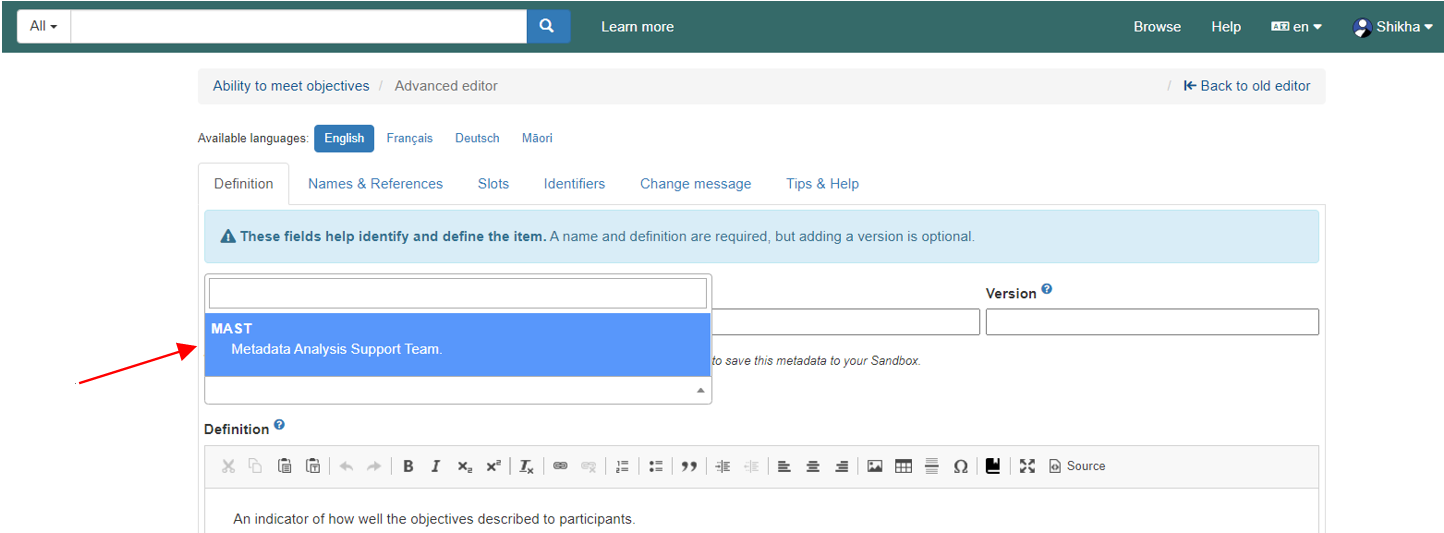Maximize the definition editor
Viewport: 1444px width, 533px height.
(x=1027, y=466)
